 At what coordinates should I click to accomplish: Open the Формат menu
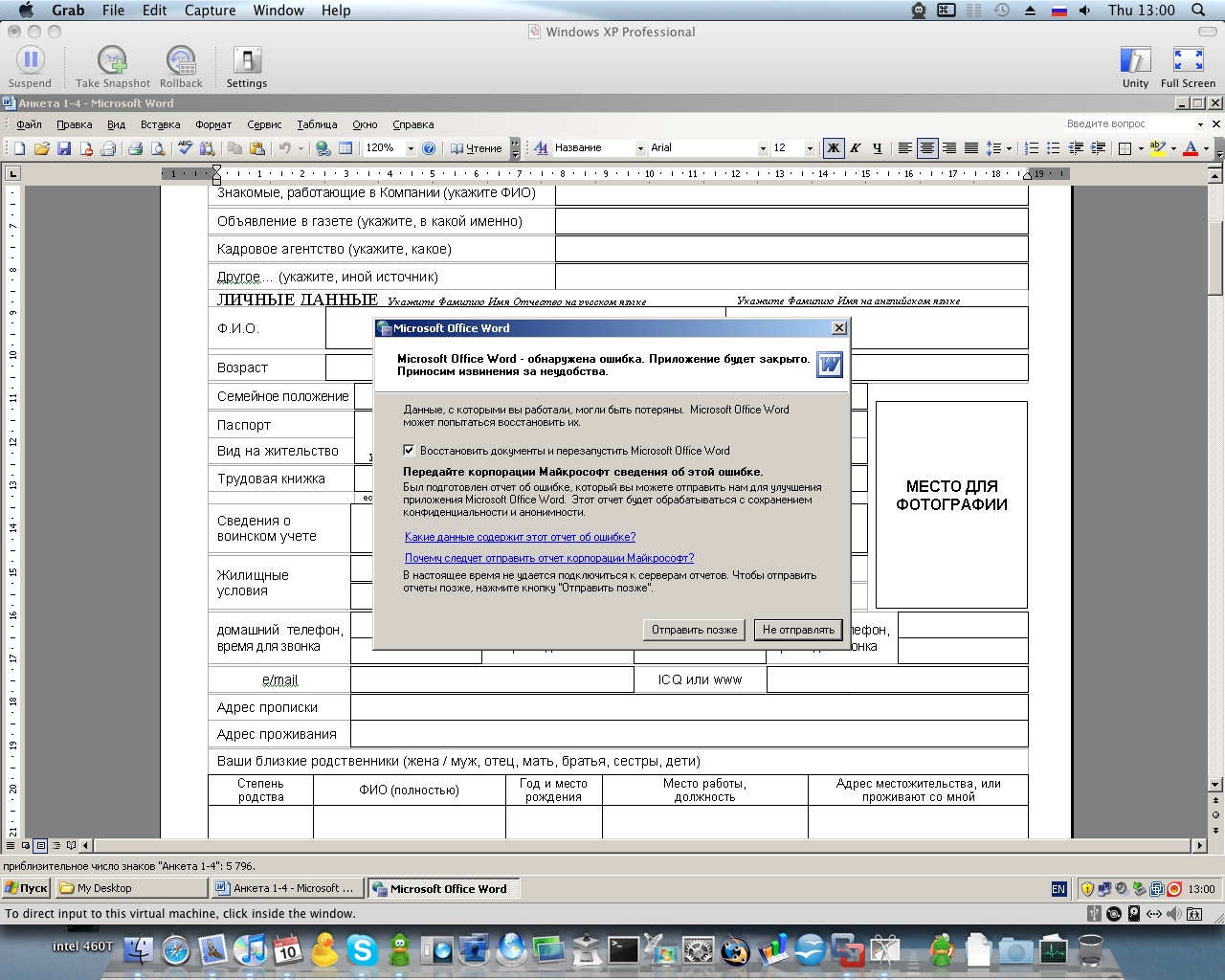[213, 124]
